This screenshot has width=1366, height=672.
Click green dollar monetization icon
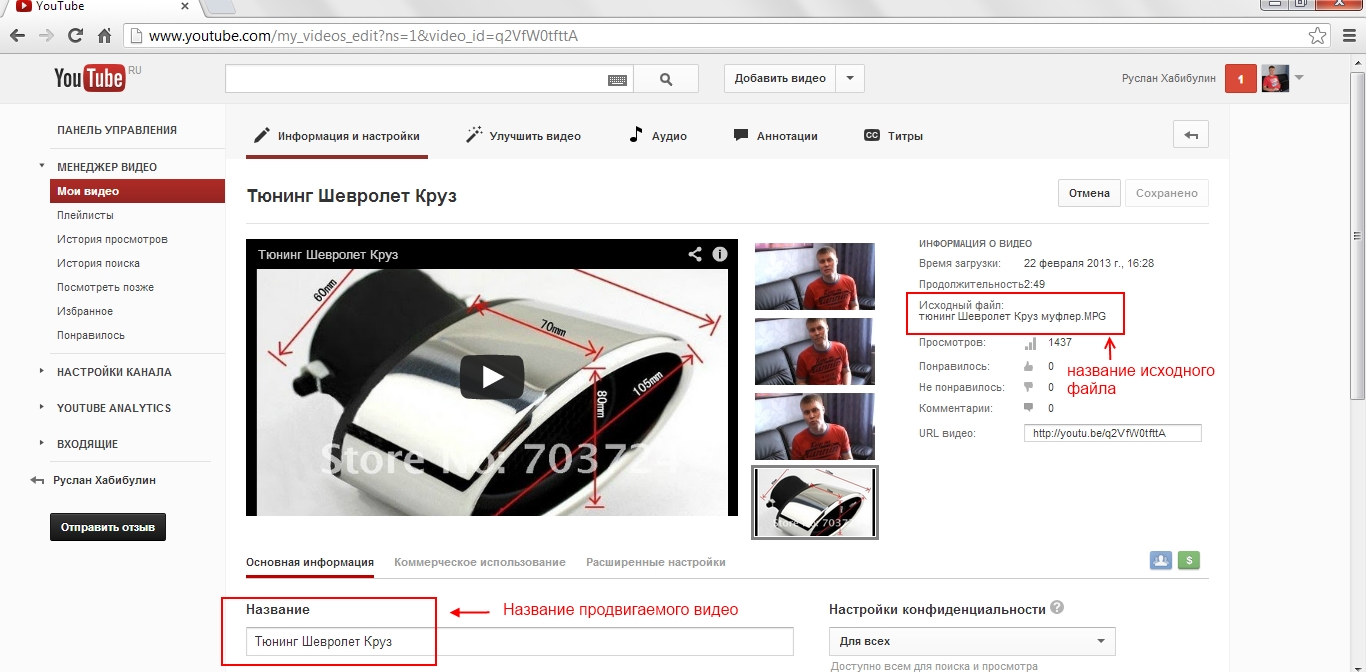1189,560
